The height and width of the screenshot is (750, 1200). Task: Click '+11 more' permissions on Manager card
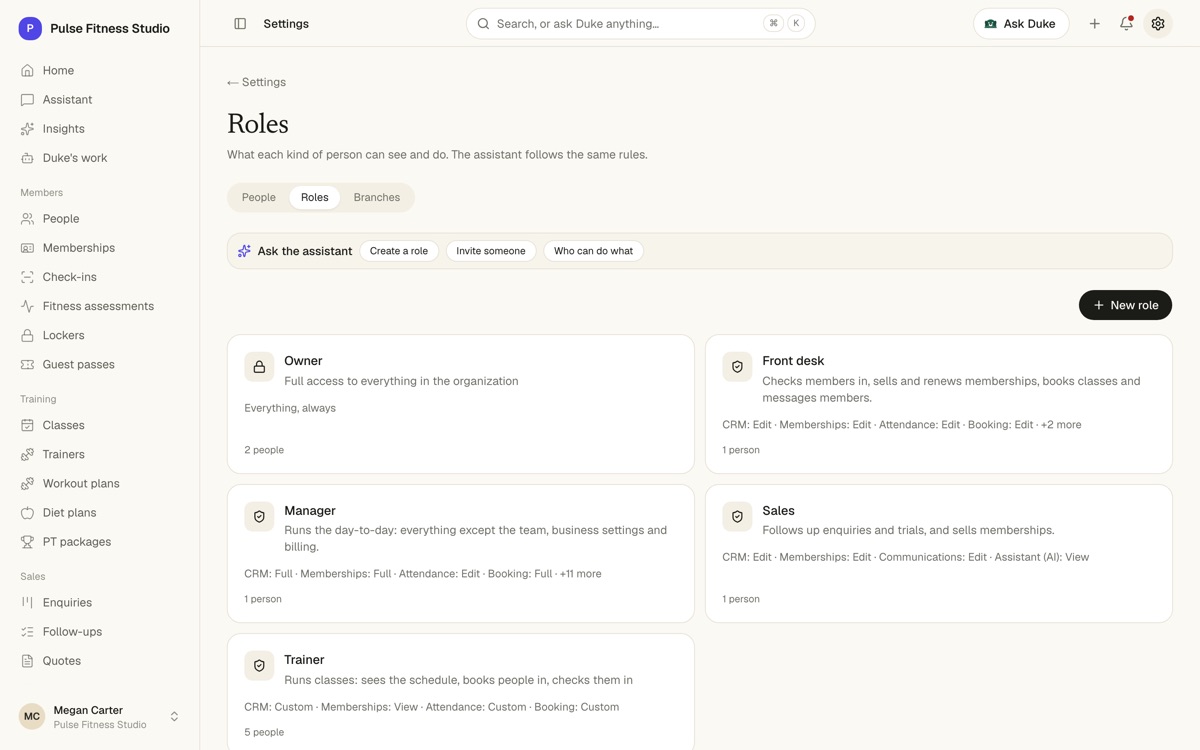coord(580,574)
